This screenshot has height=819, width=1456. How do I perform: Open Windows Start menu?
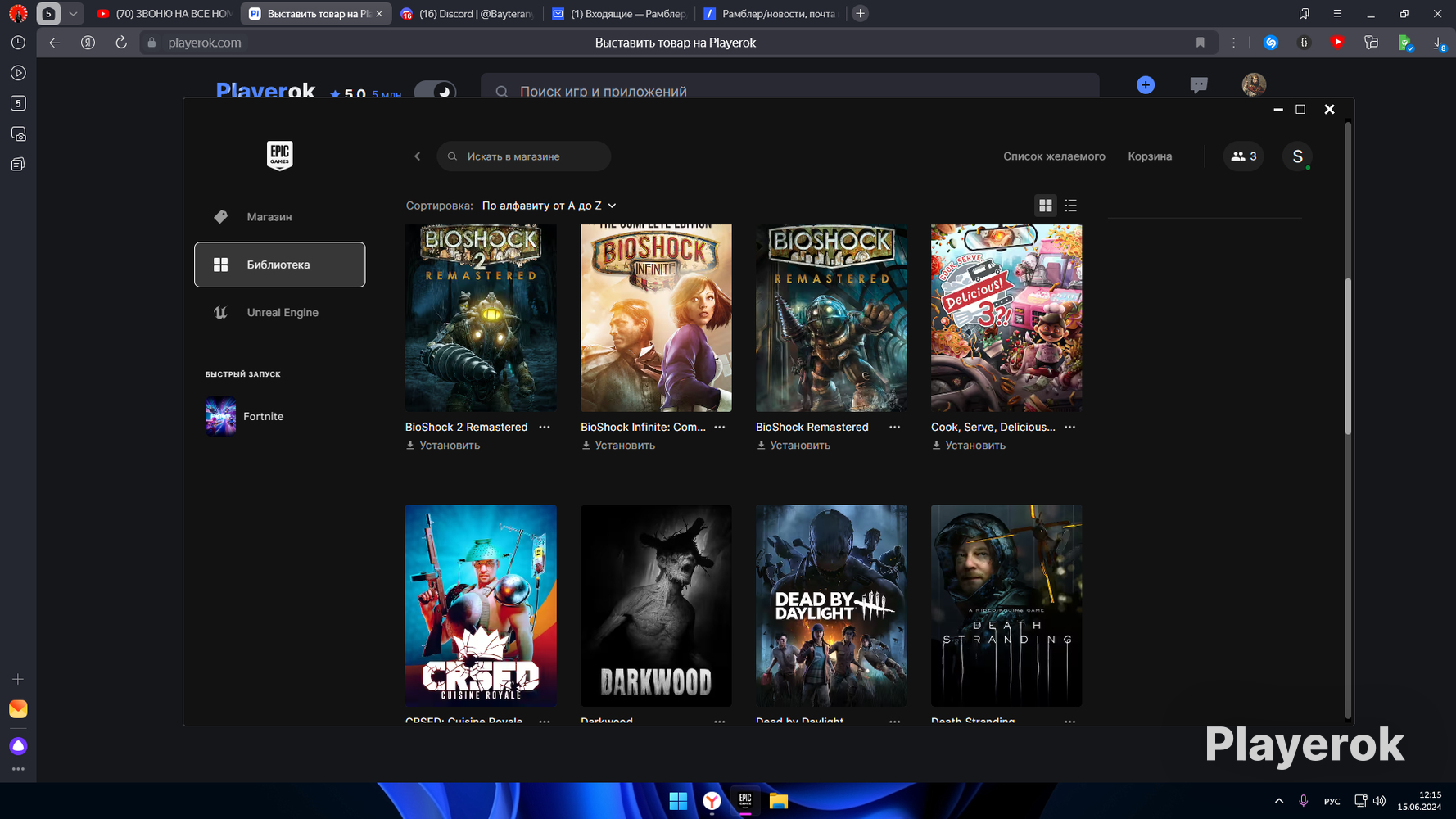[x=678, y=801]
